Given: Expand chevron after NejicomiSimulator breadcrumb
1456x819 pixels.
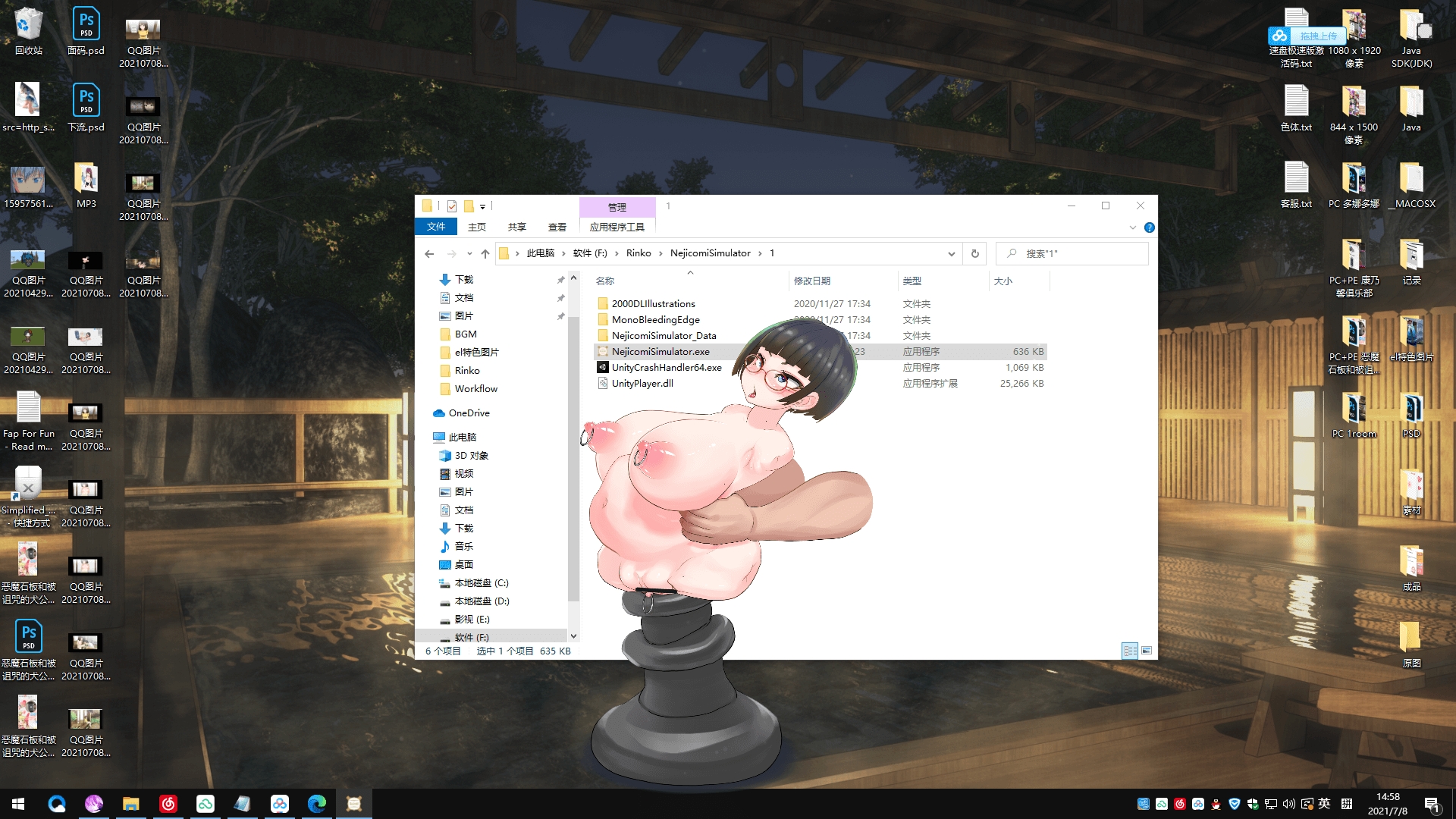Looking at the screenshot, I should tap(760, 253).
